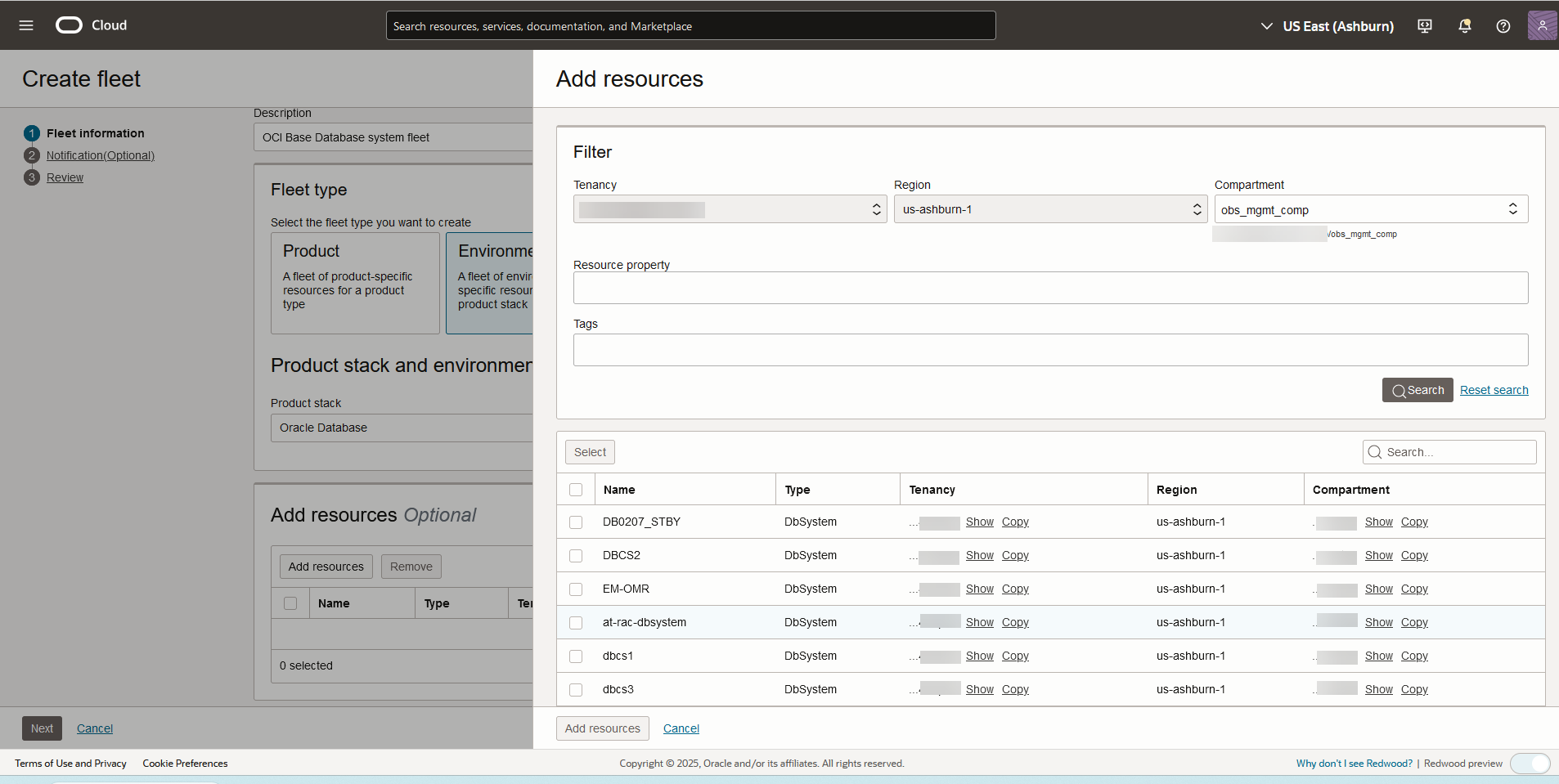Select the Review step in Create fleet

click(x=65, y=177)
